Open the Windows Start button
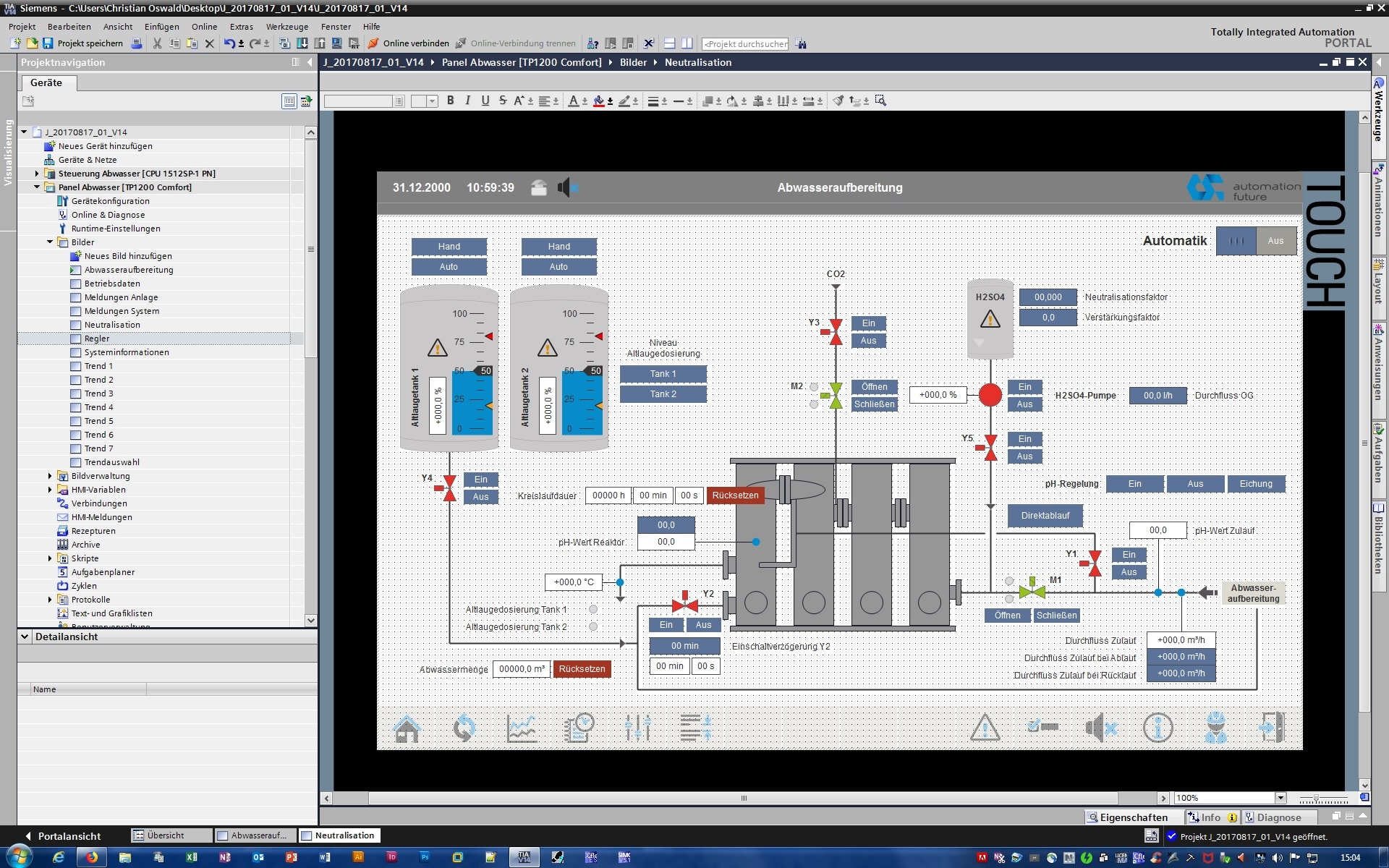This screenshot has width=1389, height=868. 20,856
